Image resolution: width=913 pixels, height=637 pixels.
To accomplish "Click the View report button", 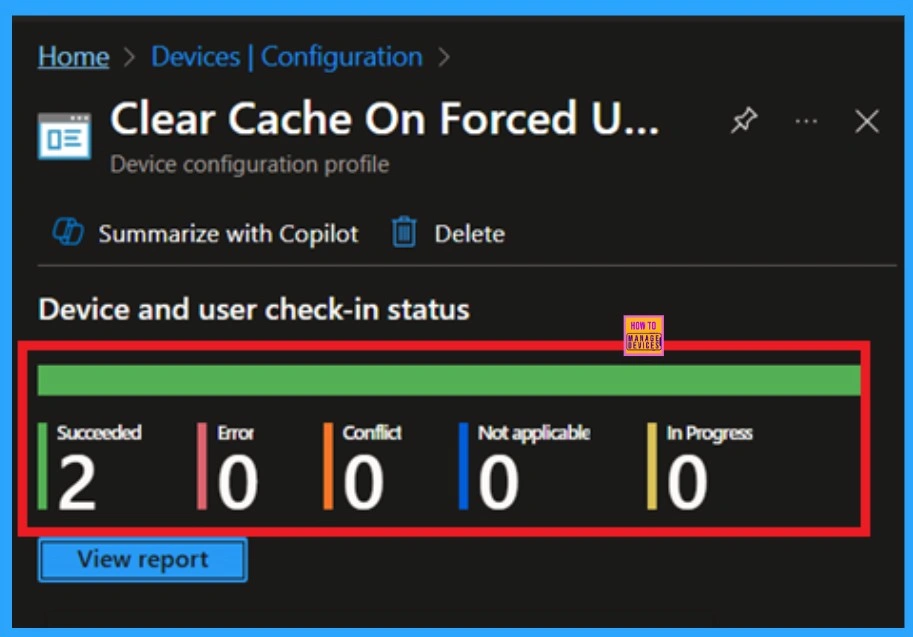I will (142, 560).
